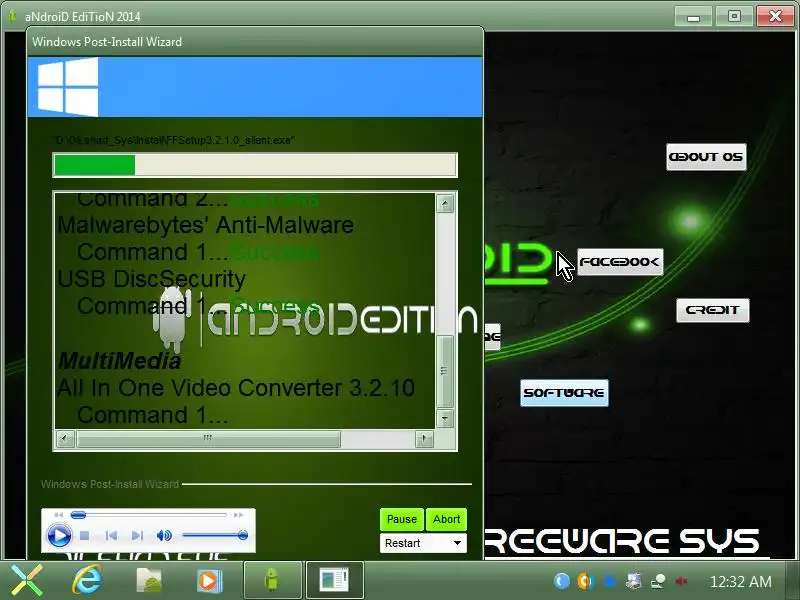Click the display settings tray icon

coord(634,581)
